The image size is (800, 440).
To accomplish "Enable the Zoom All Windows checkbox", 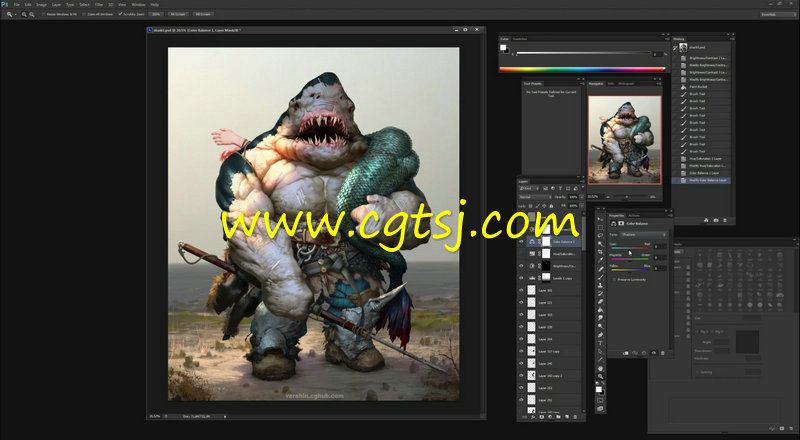I will pyautogui.click(x=84, y=14).
